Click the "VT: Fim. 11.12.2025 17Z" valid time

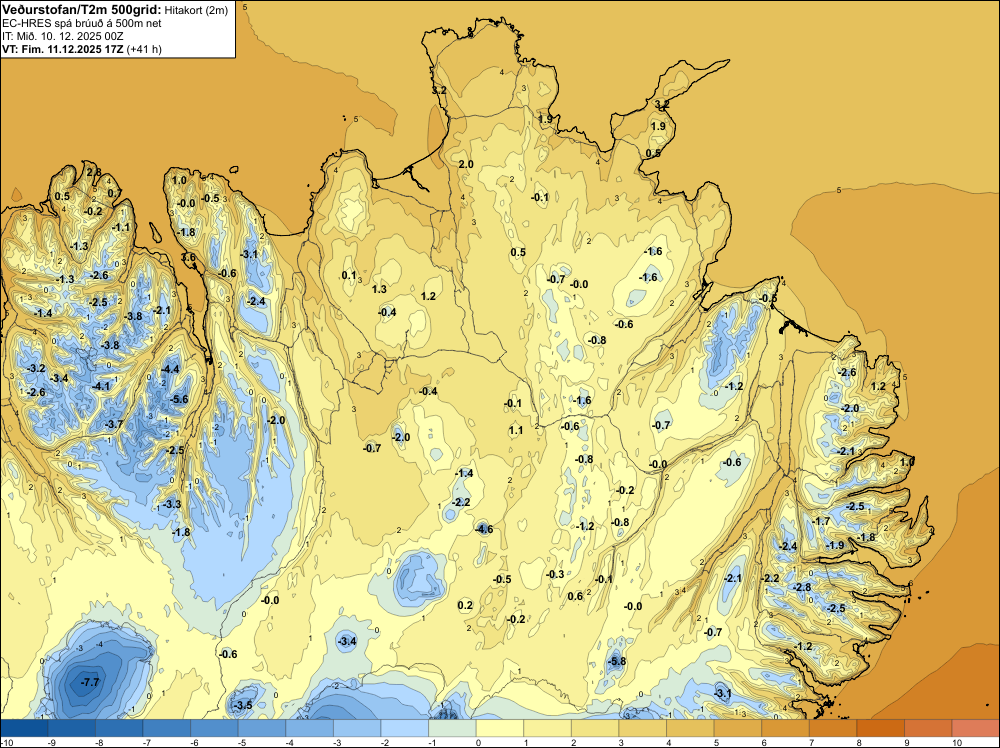click(x=63, y=49)
